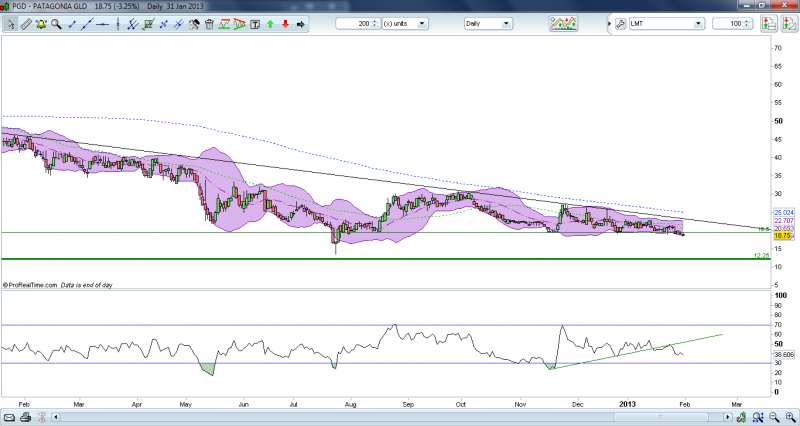Open the indicators chart icon button
This screenshot has height=426, width=800.
(x=563, y=23)
